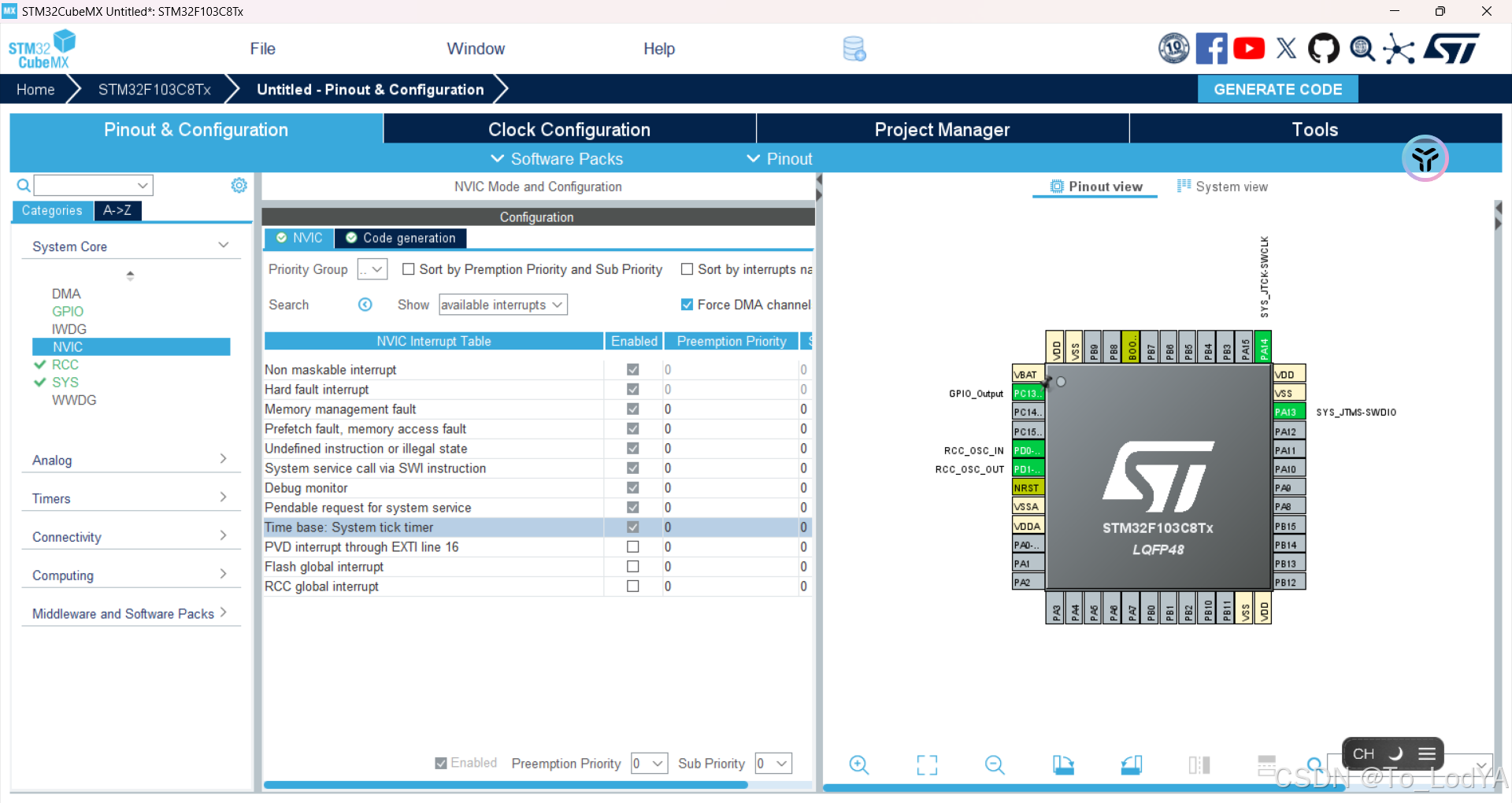The height and width of the screenshot is (803, 1512).
Task: Click the GENERATE CODE button
Action: click(x=1277, y=89)
